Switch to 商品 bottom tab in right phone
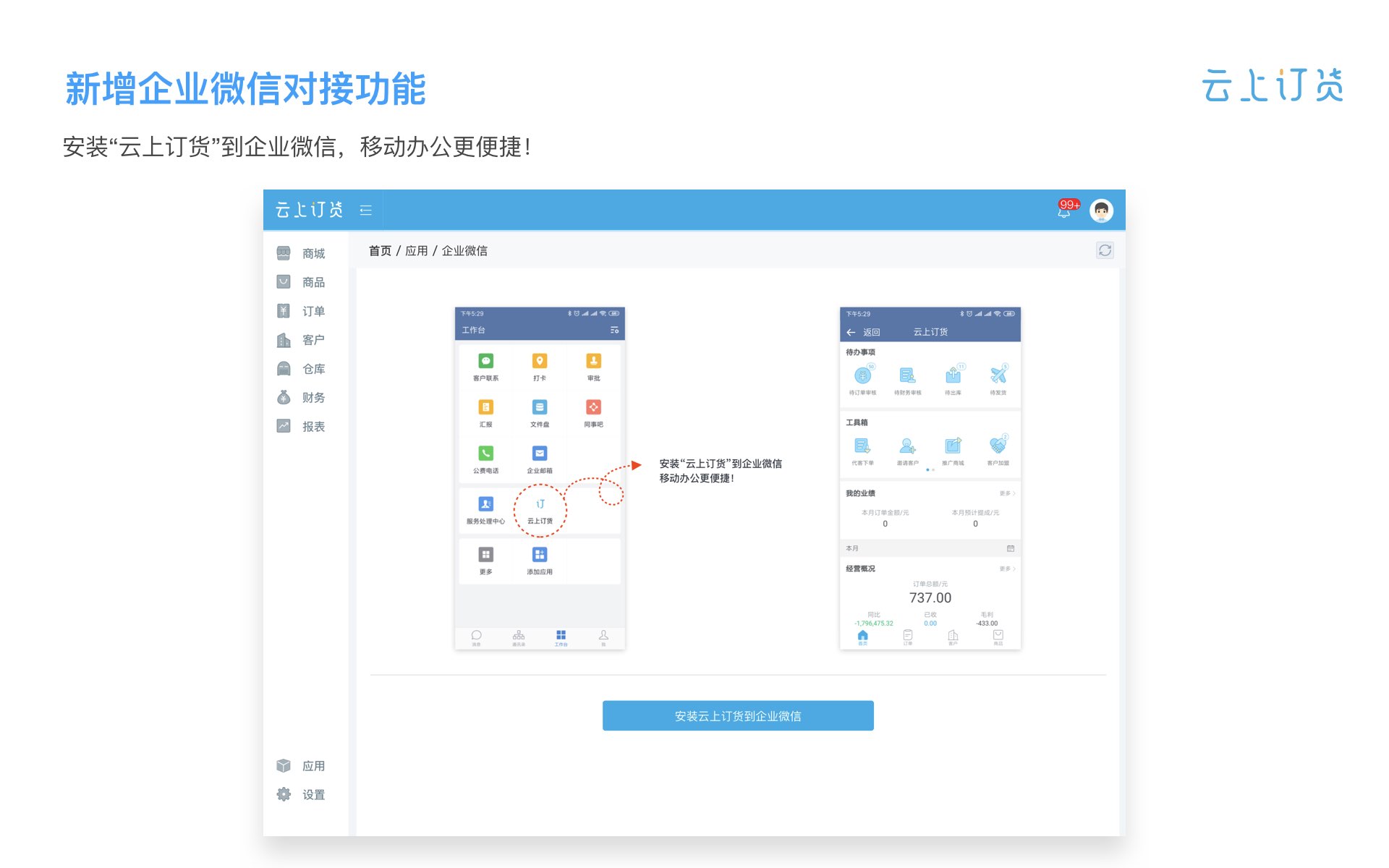Viewport: 1389px width, 868px height. 998,637
